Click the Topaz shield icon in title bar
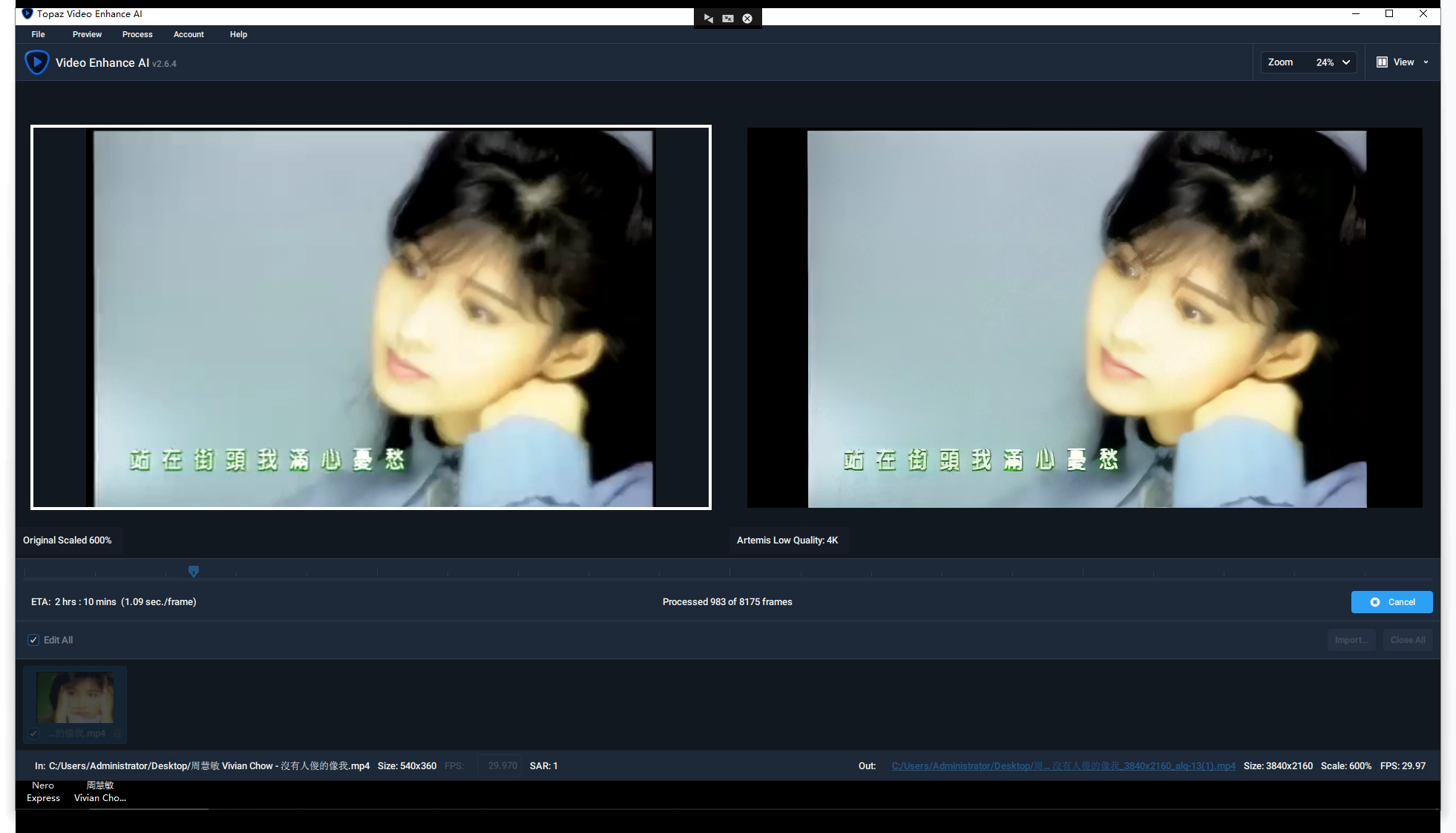The width and height of the screenshot is (1456, 833). (x=27, y=13)
